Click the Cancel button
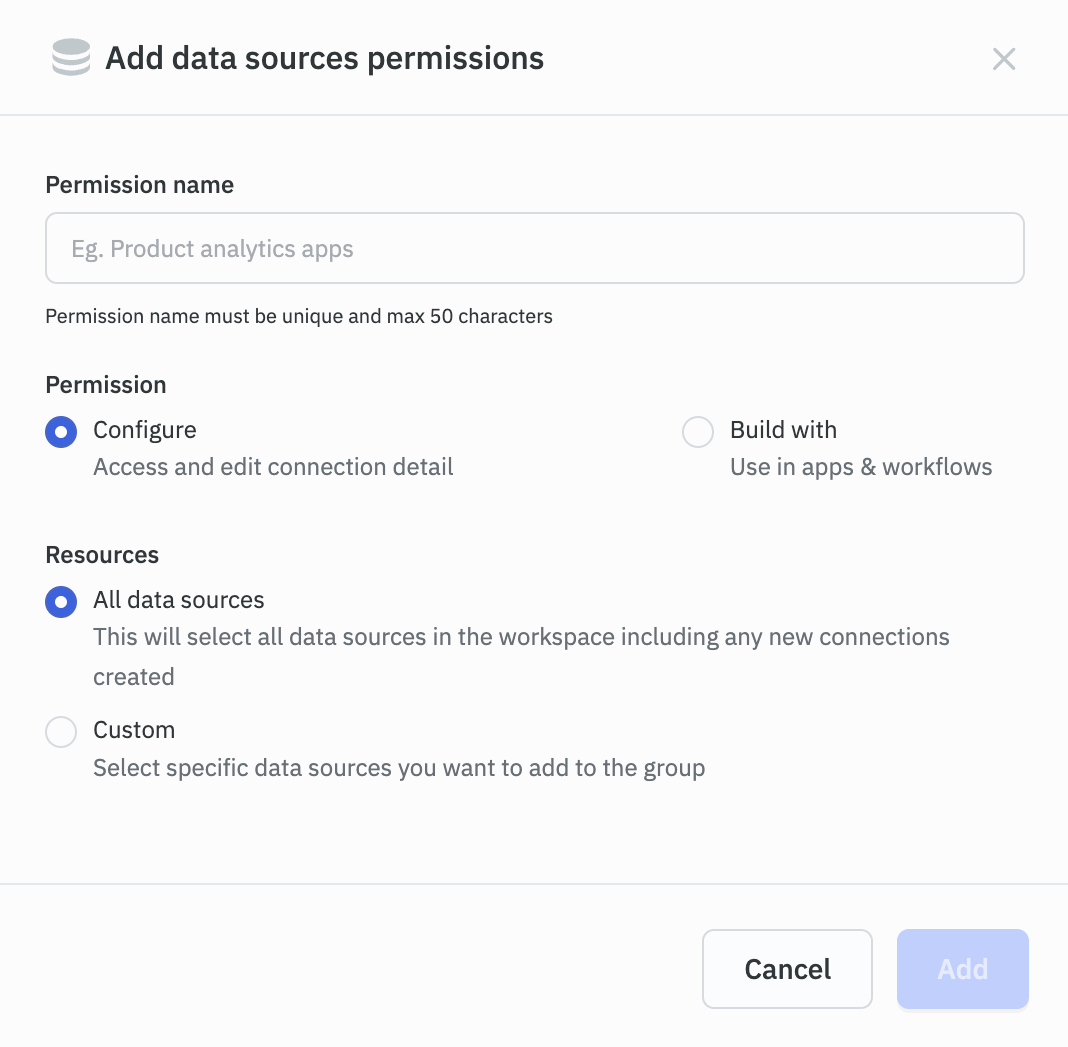This screenshot has width=1068, height=1047. tap(787, 968)
